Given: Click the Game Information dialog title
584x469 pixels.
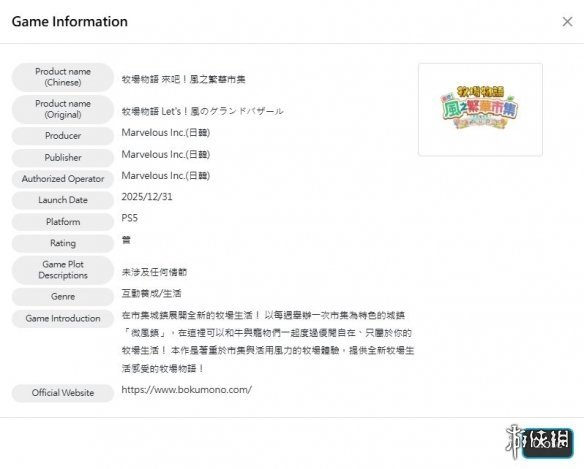Looking at the screenshot, I should (x=70, y=22).
